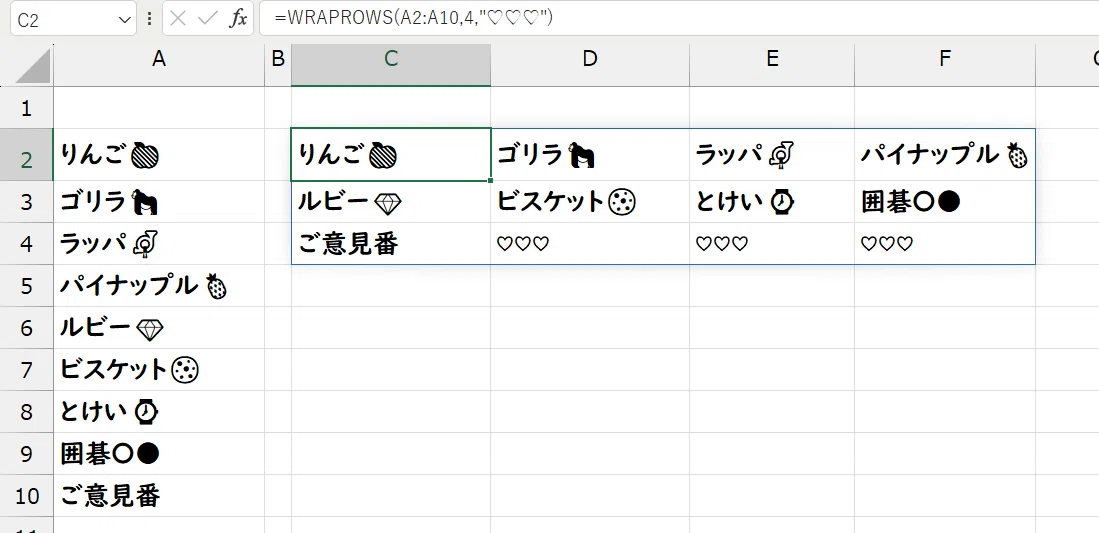This screenshot has height=533, width=1099.
Task: Click cell A6 containing ルビー
Action: pyautogui.click(x=159, y=328)
